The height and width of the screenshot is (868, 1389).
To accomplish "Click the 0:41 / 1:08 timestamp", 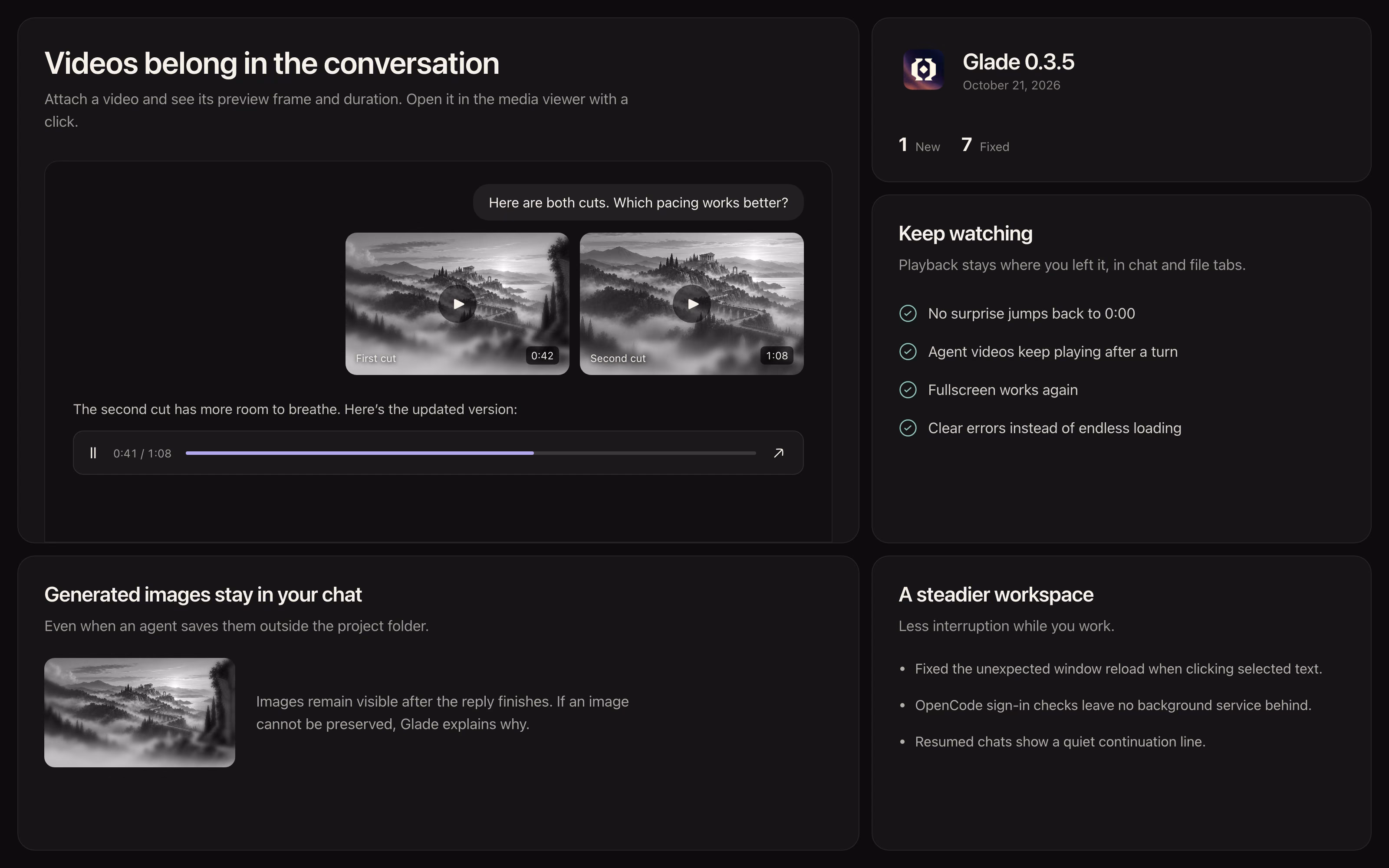I will (142, 454).
